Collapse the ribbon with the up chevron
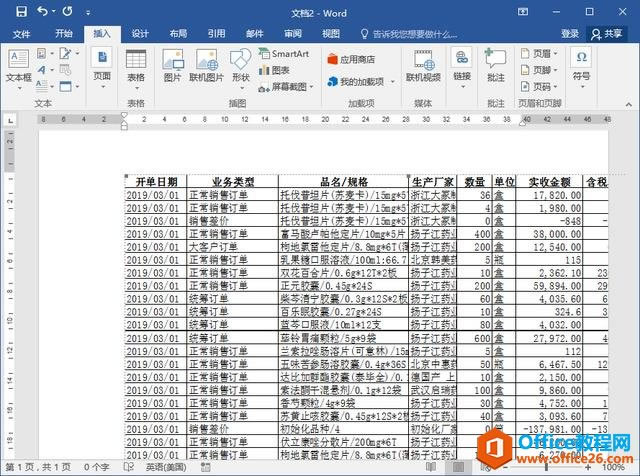This screenshot has height=476, width=640. click(x=629, y=105)
